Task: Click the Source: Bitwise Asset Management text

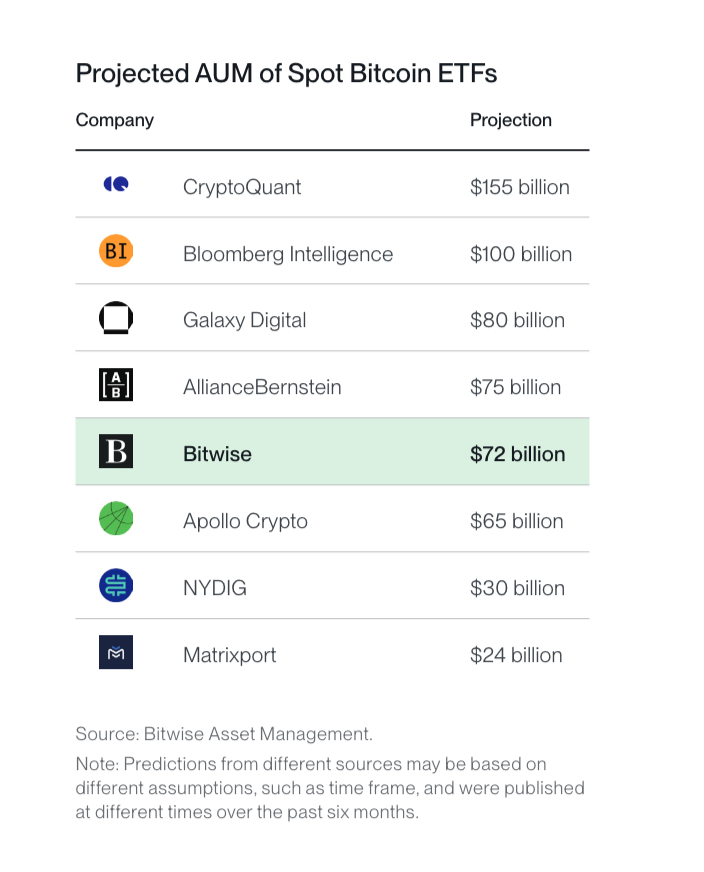Action: 224,734
